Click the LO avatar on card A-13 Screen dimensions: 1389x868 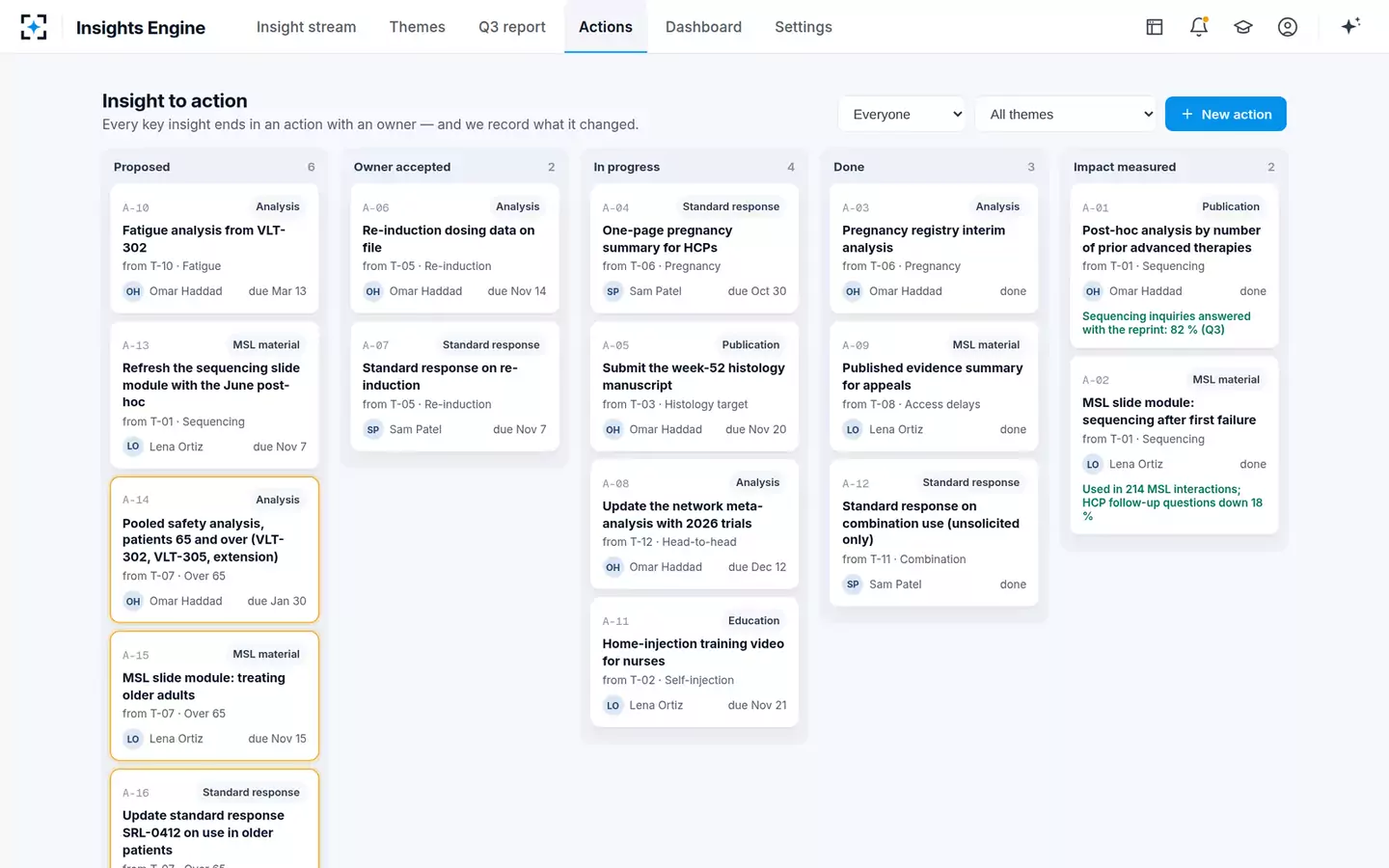(133, 447)
